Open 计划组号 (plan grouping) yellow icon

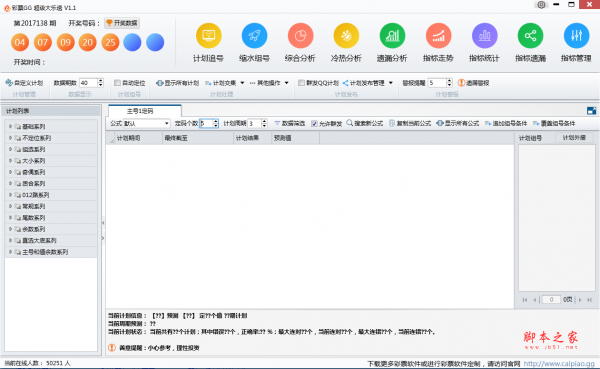click(x=209, y=36)
